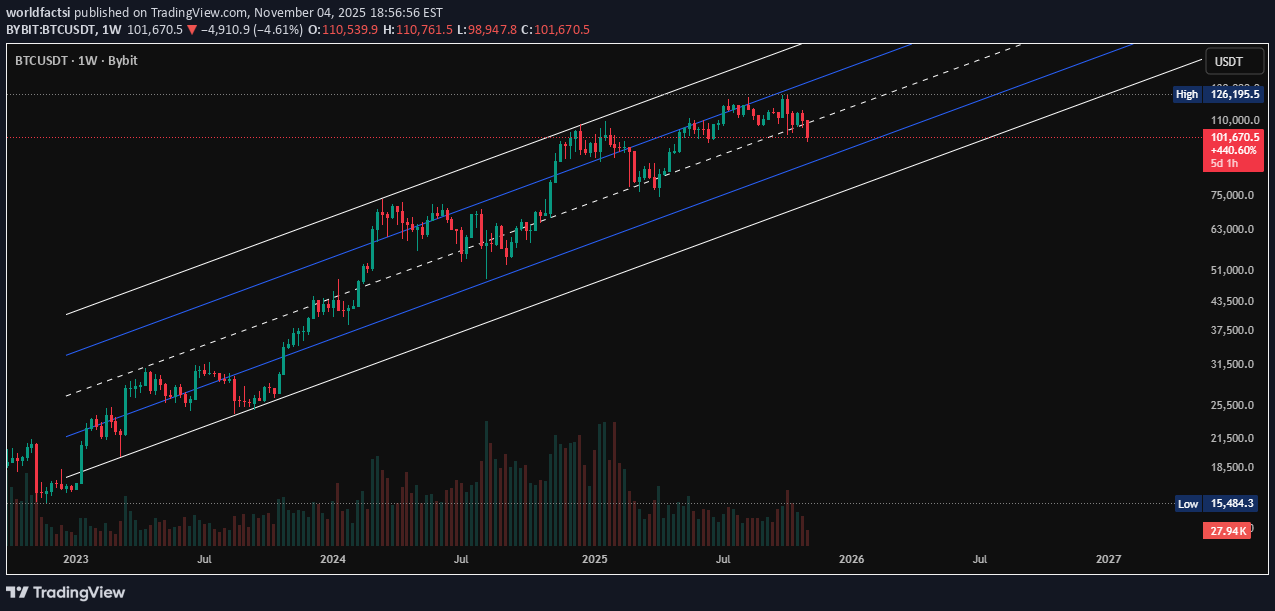The image size is (1275, 611).
Task: Click the Low 15,484.3 price label
Action: [1218, 504]
